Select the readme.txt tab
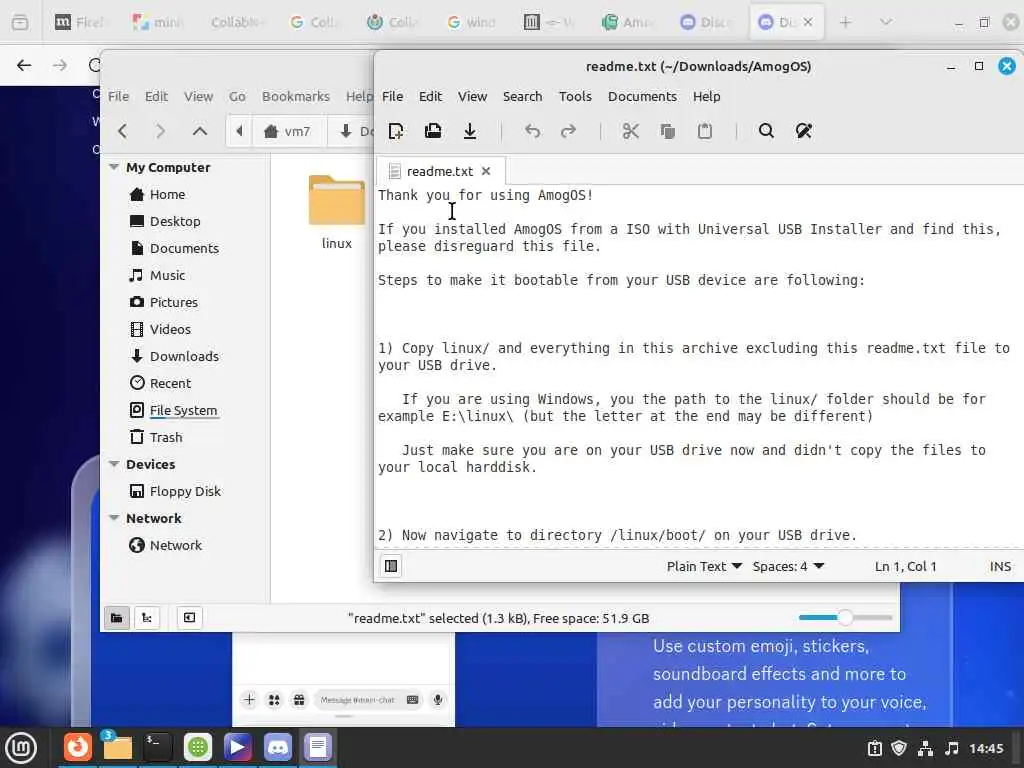The height and width of the screenshot is (768, 1024). point(440,171)
